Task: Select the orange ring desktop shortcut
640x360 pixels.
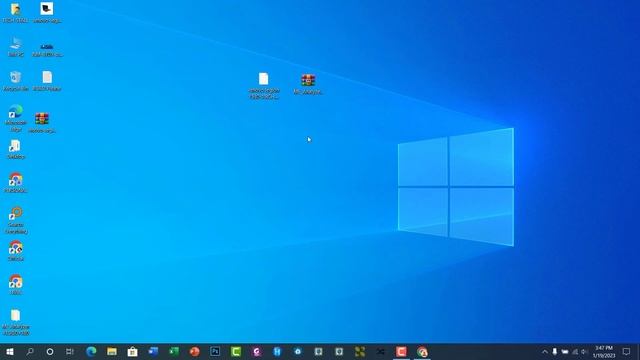Action: pyautogui.click(x=16, y=220)
